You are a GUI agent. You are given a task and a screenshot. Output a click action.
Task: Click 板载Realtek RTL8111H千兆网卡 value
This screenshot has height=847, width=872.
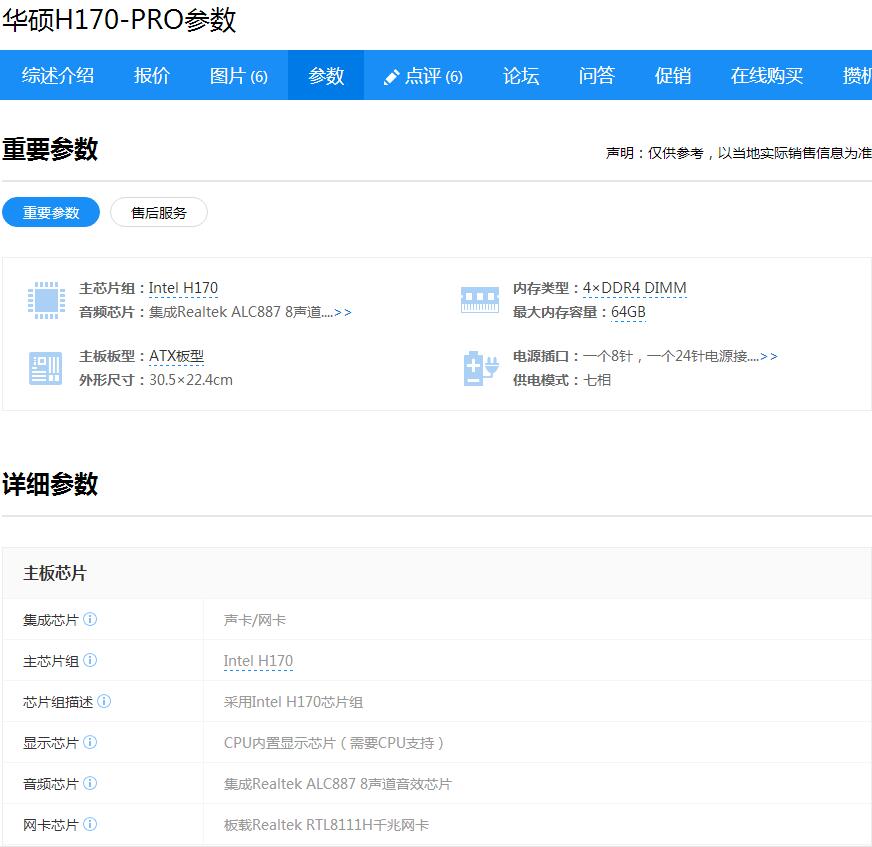tap(326, 825)
